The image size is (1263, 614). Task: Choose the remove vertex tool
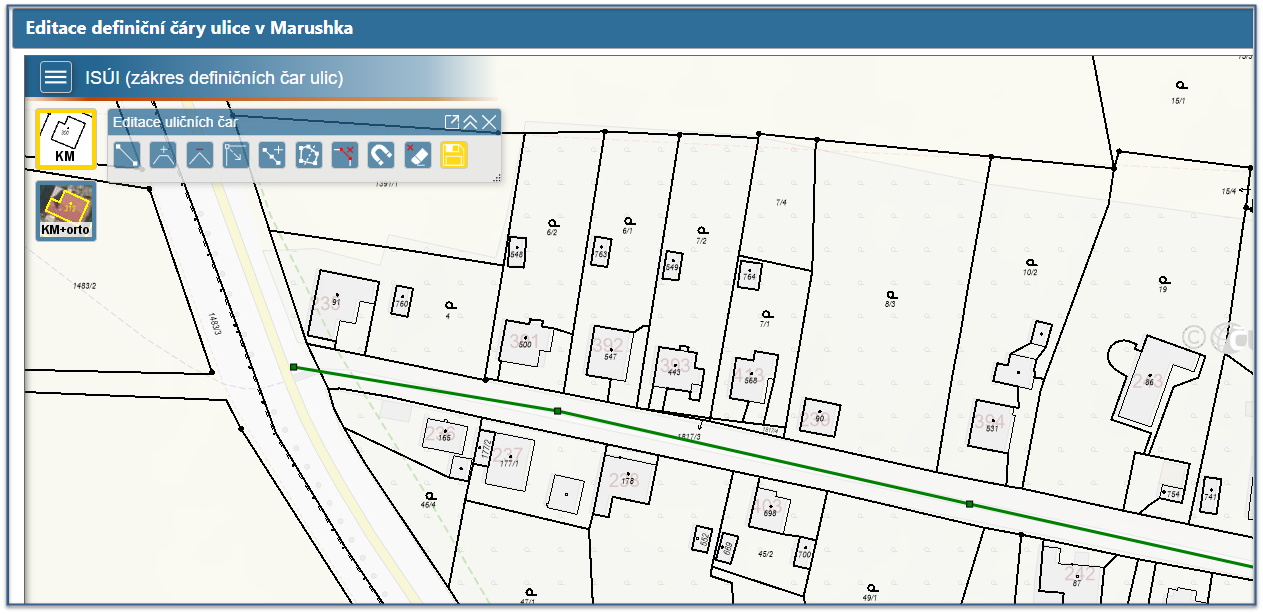200,155
